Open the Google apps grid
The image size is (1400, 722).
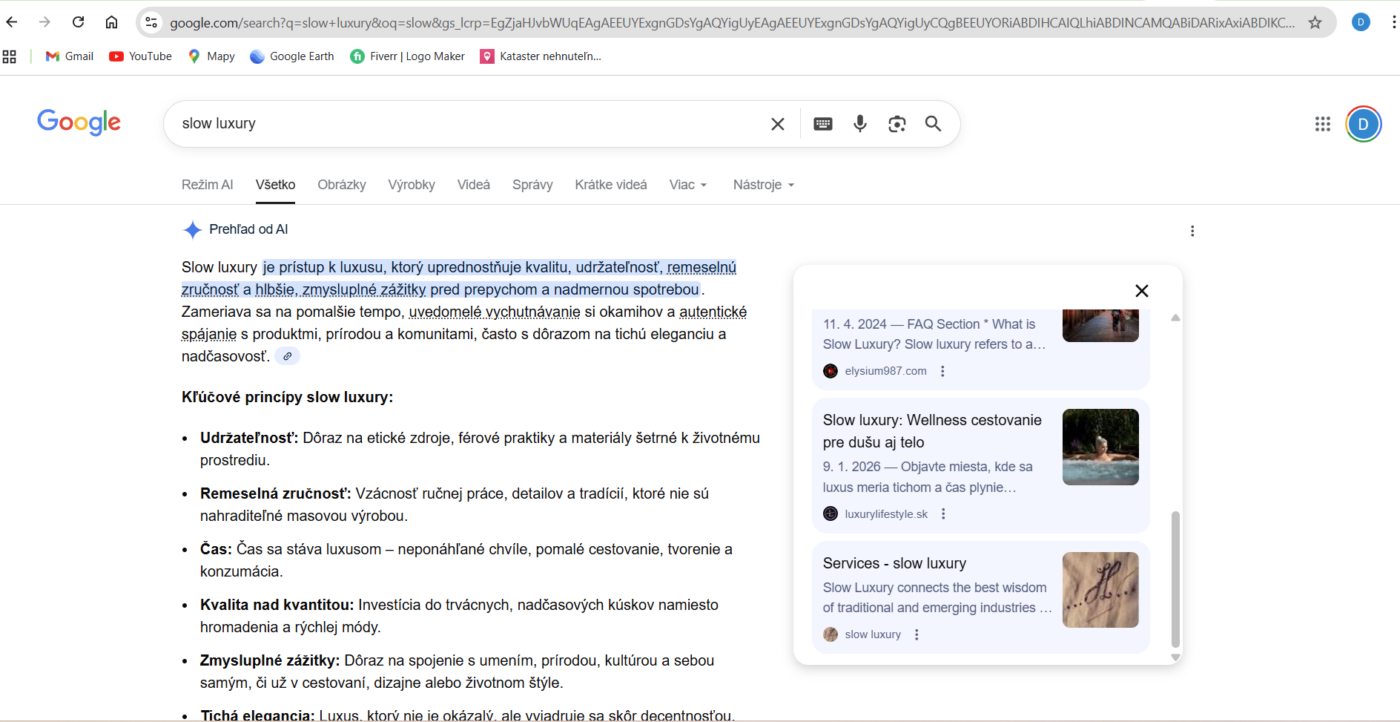[1322, 124]
